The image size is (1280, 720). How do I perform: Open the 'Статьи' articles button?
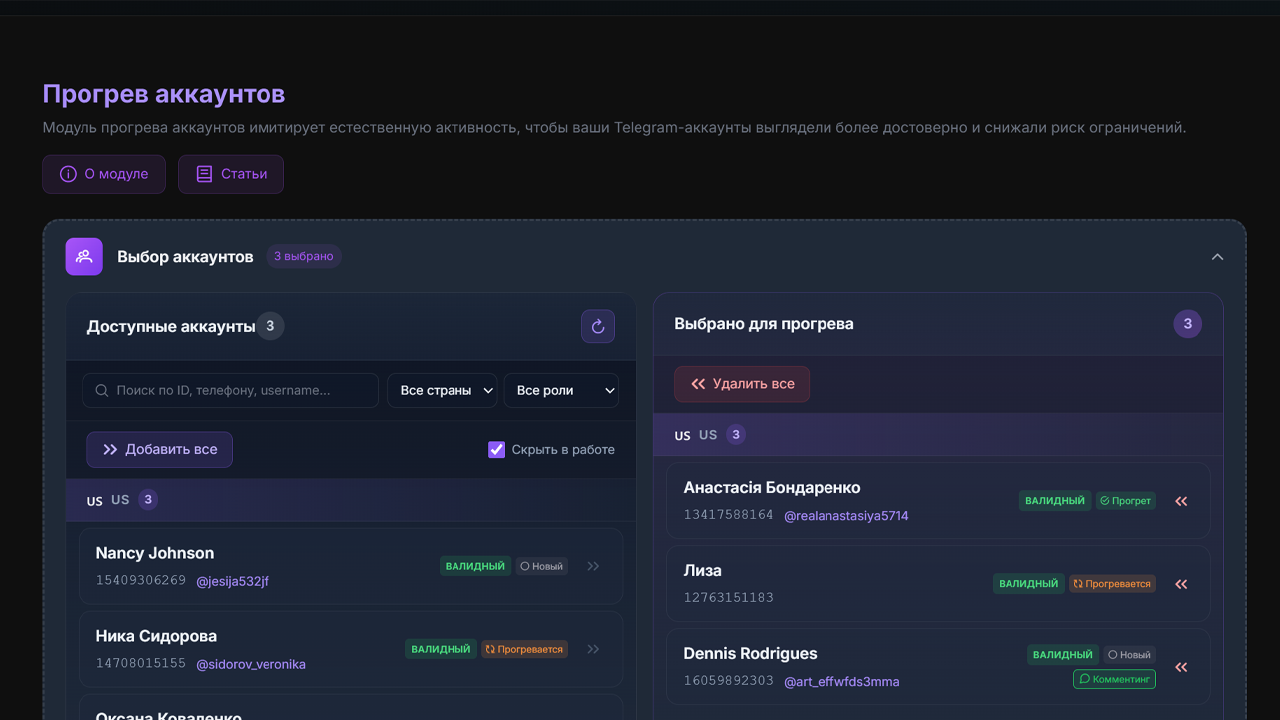click(231, 174)
